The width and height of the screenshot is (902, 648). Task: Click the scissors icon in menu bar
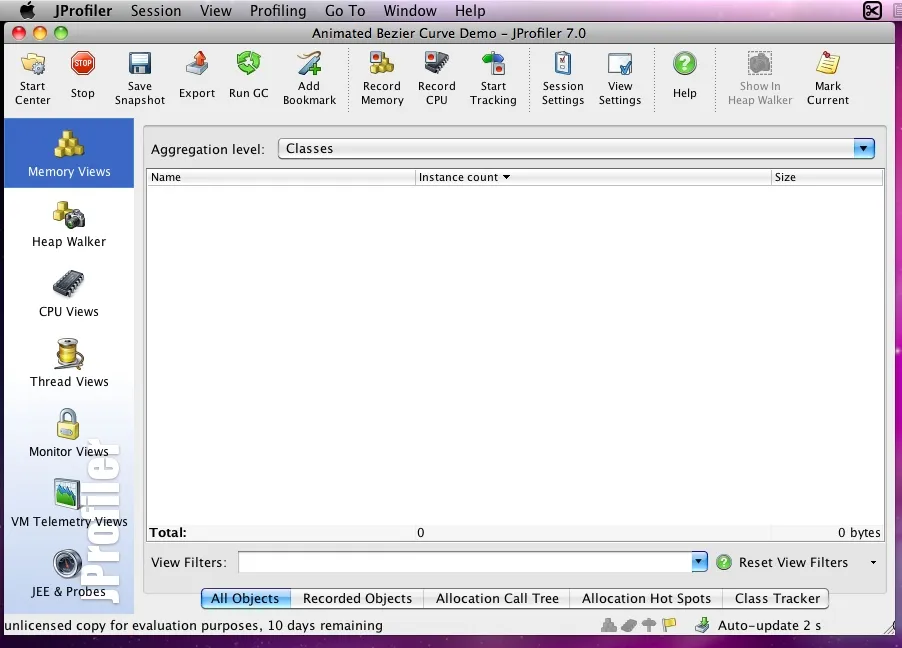pyautogui.click(x=872, y=10)
